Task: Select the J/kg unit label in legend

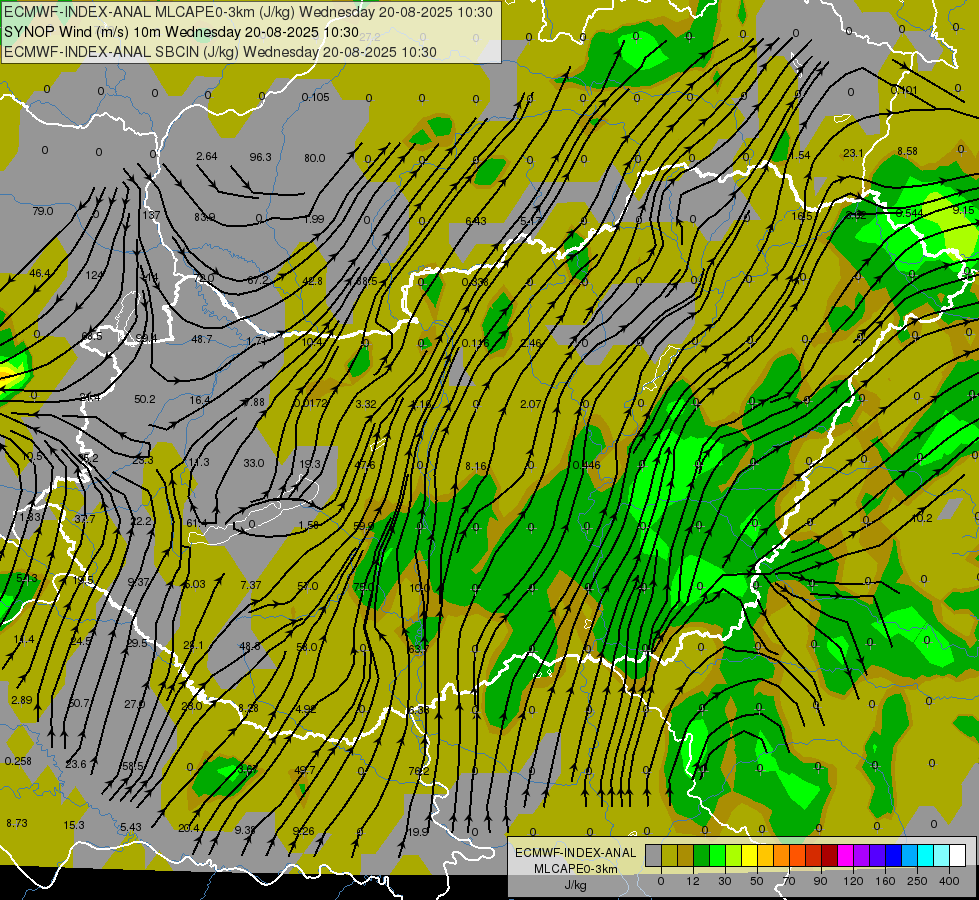Action: click(x=576, y=885)
